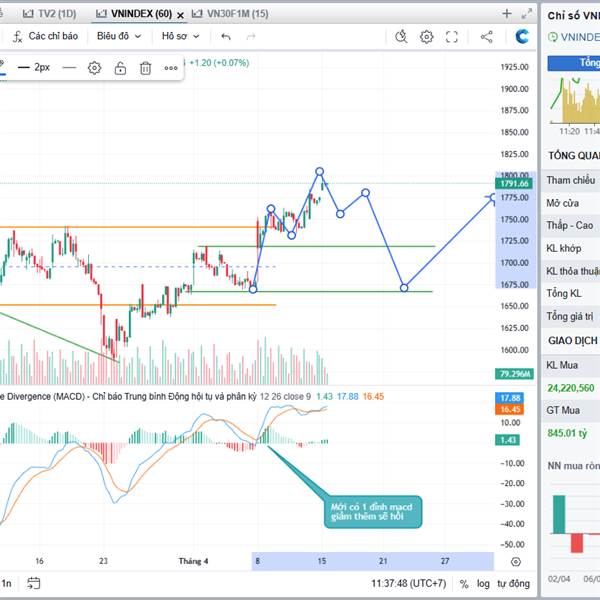Switch to the TV2 (1D) tab
Screen dimensions: 600x600
[50, 14]
